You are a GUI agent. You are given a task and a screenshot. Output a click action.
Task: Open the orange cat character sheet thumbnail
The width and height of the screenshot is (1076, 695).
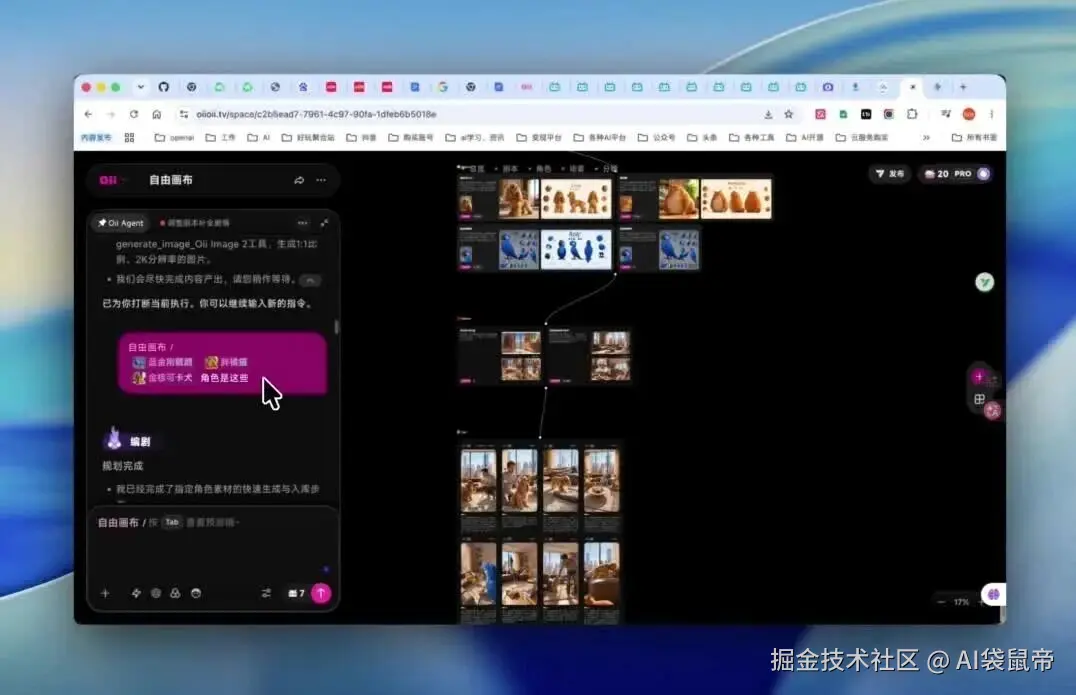[736, 199]
